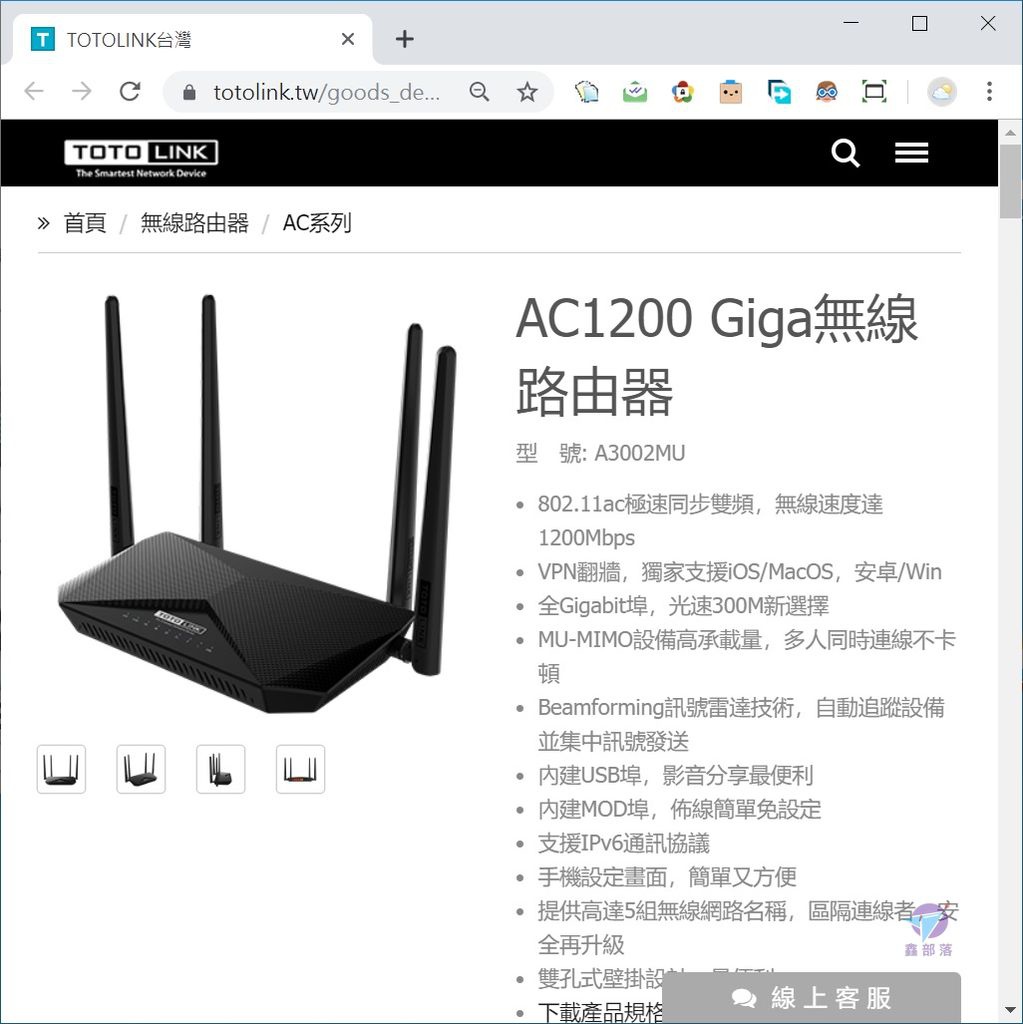
Task: Reload the page
Action: [130, 91]
